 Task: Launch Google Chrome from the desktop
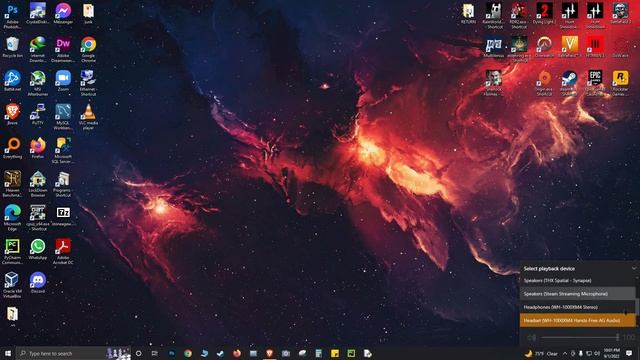point(88,49)
